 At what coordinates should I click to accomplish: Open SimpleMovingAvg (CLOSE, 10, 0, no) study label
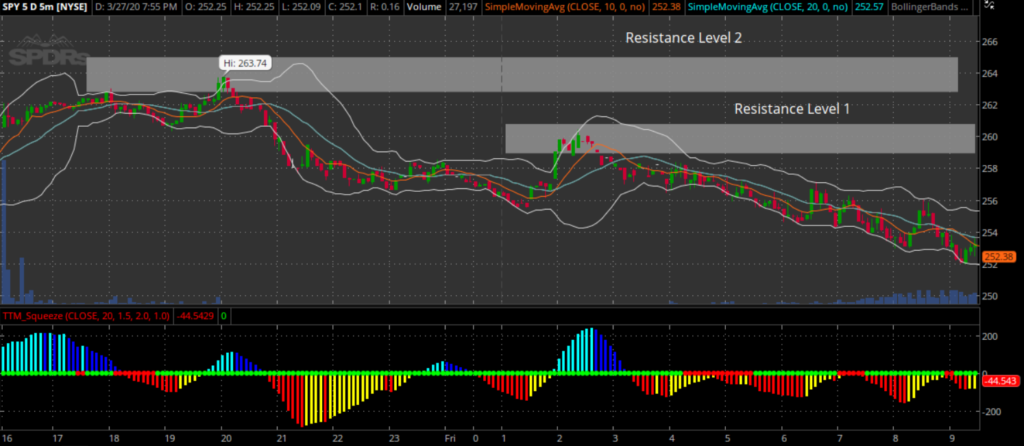(564, 7)
